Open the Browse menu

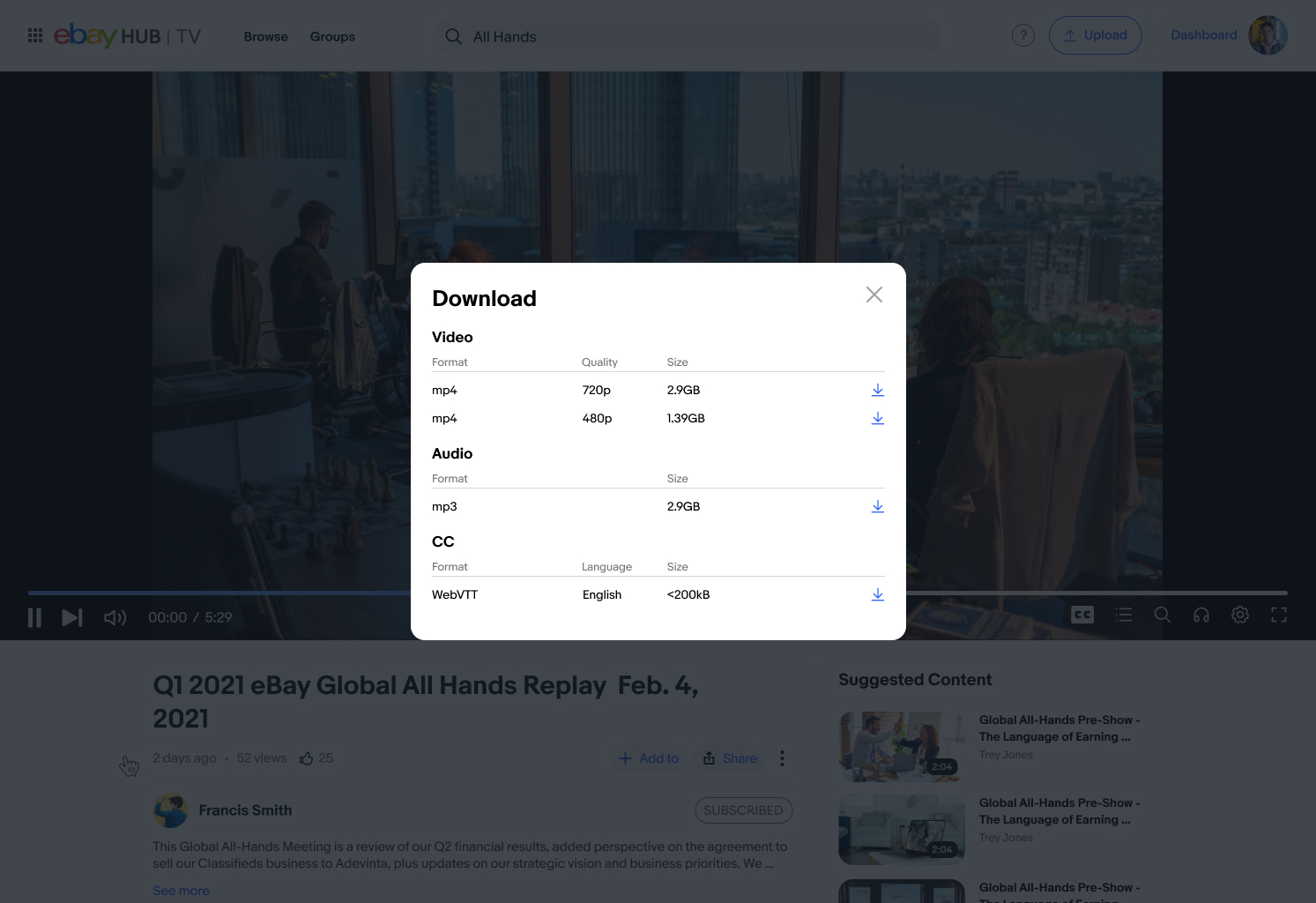click(265, 36)
